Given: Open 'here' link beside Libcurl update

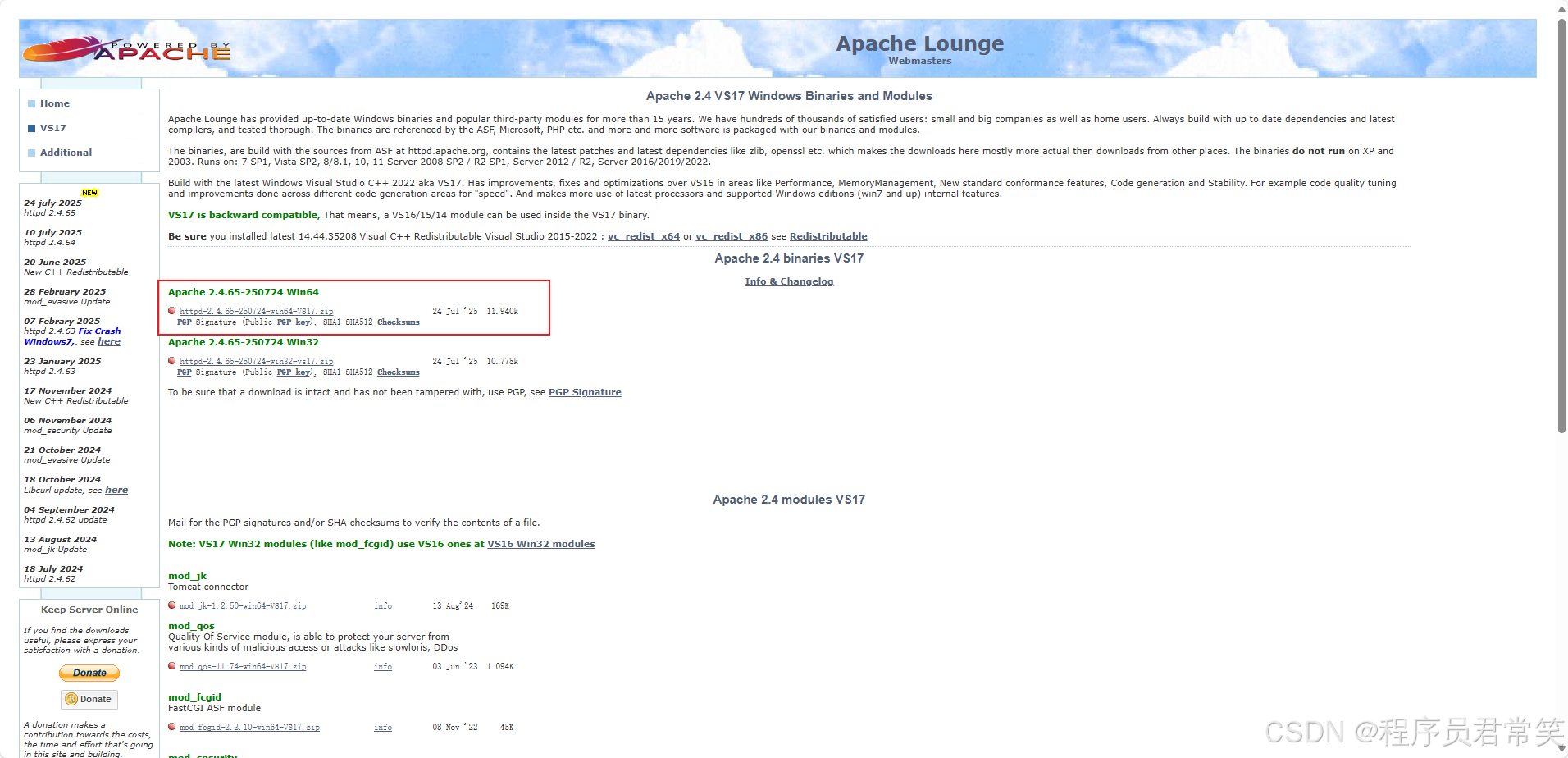Looking at the screenshot, I should 116,490.
